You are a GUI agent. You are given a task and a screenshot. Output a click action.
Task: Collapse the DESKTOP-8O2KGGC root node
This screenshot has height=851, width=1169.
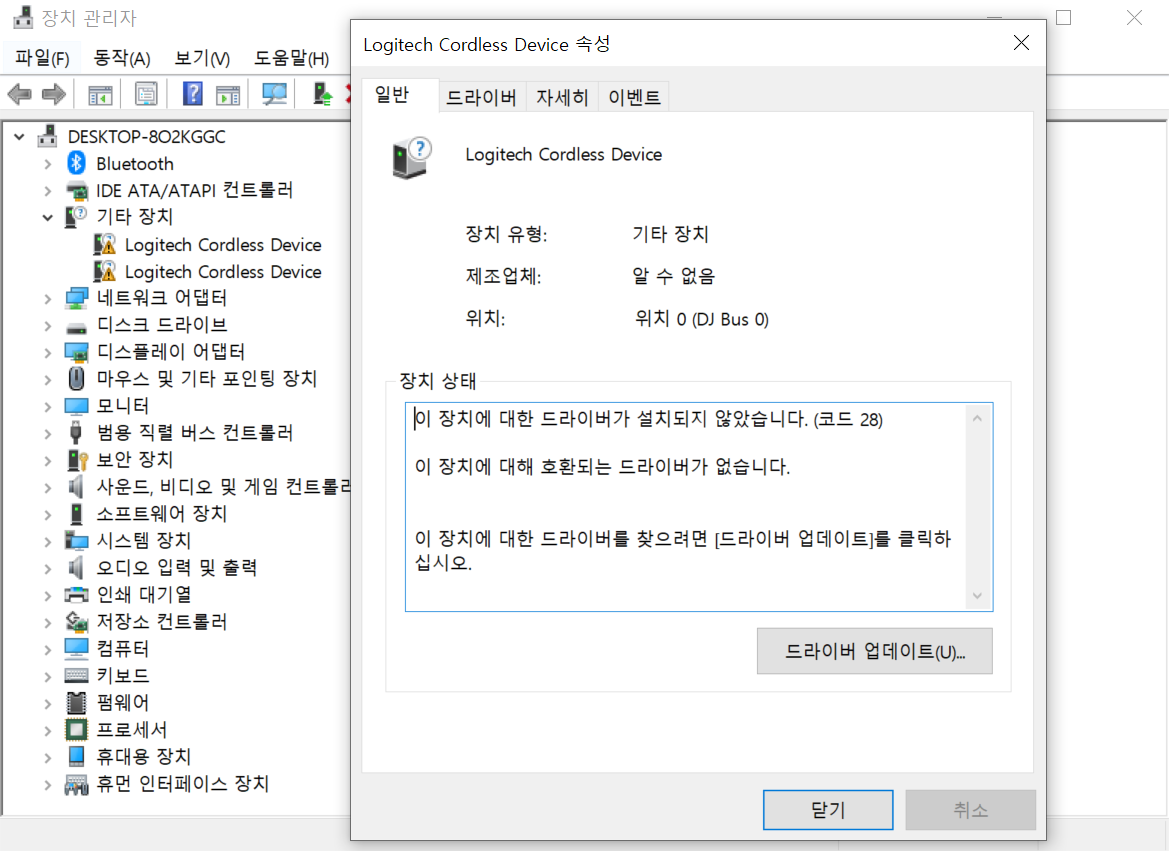[x=19, y=136]
